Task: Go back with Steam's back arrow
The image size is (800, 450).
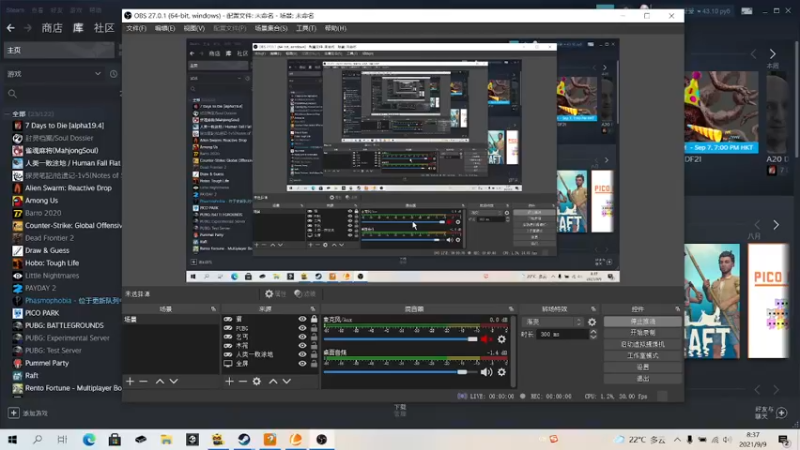Action: point(11,28)
